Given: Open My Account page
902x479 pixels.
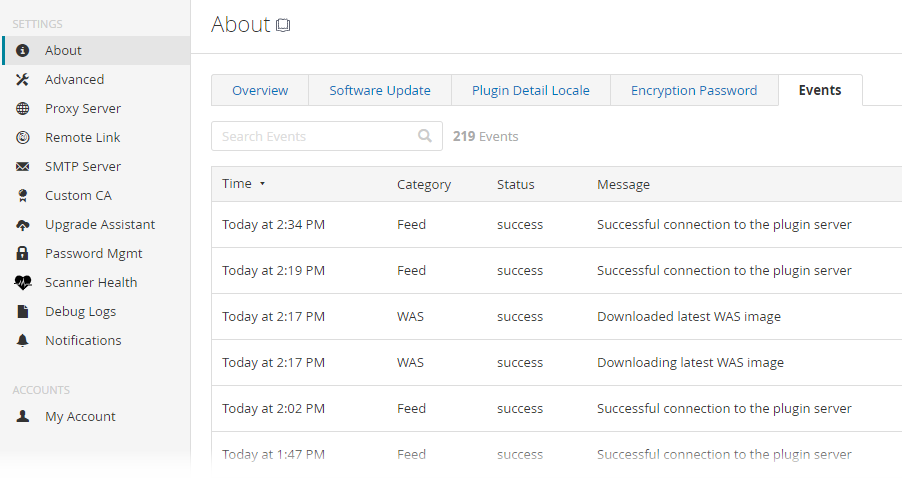Looking at the screenshot, I should 80,417.
